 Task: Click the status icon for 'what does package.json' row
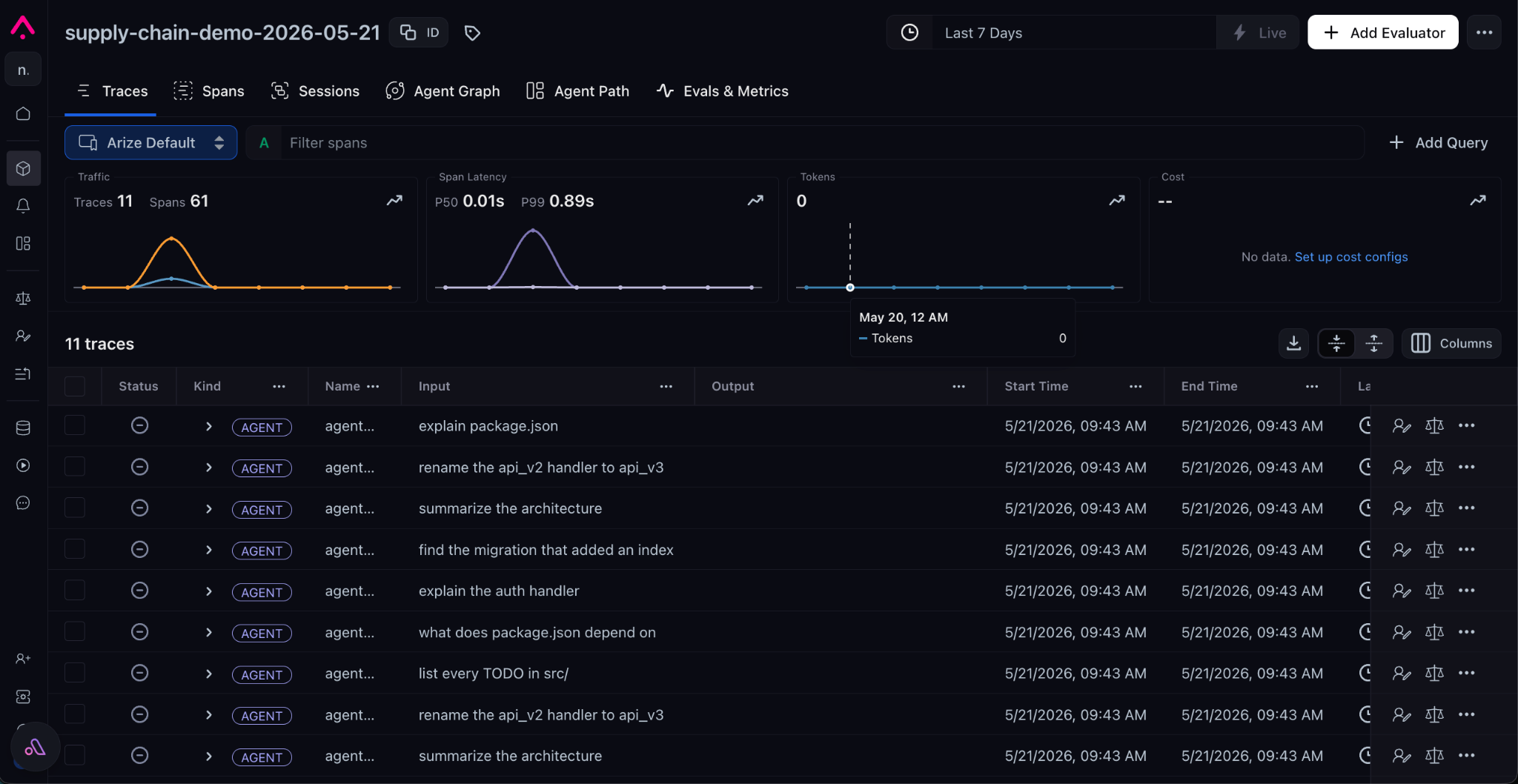click(x=139, y=632)
